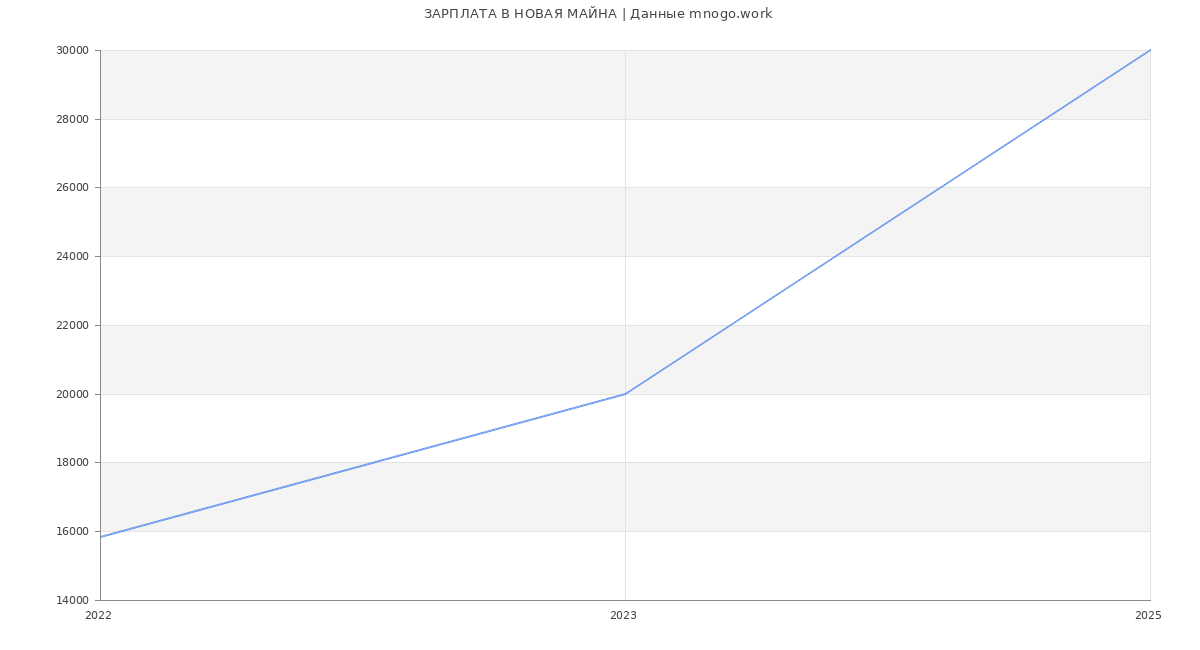Click the line where it crosses 18000
Screen dimensions: 1200x650
point(373,463)
